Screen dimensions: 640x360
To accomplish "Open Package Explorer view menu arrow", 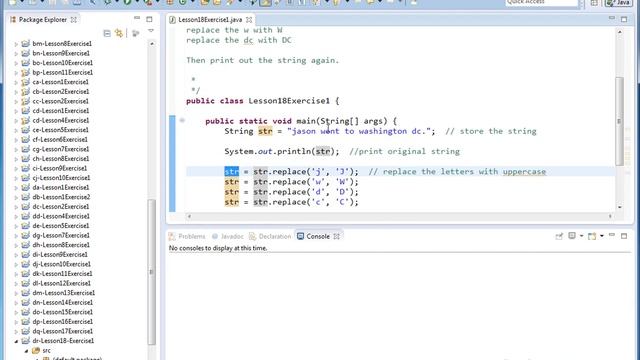I will [x=151, y=31].
